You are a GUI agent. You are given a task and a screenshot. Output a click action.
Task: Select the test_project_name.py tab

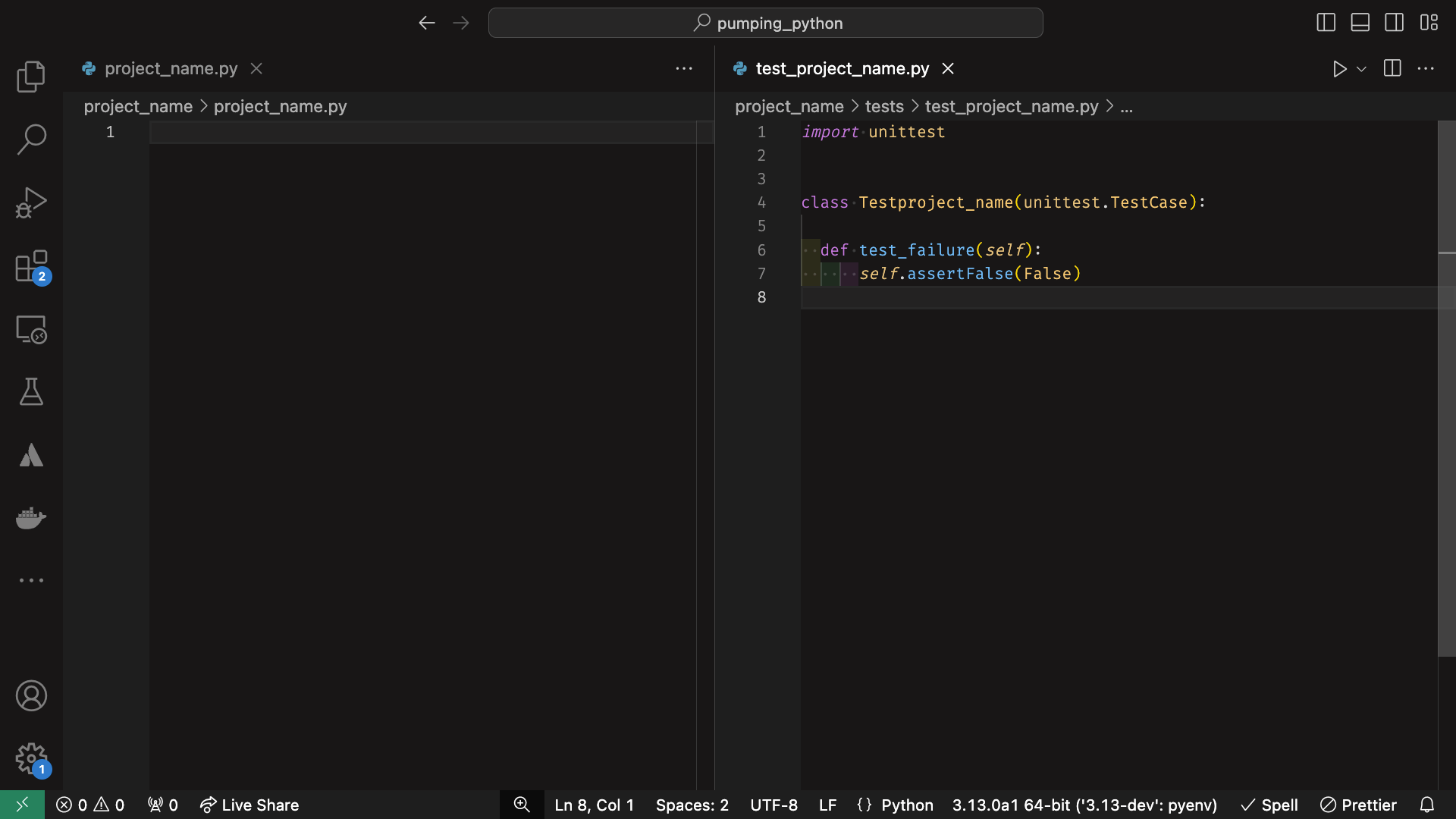(842, 69)
